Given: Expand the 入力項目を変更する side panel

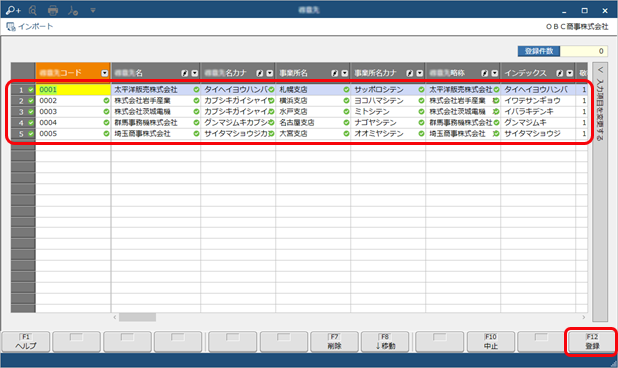Looking at the screenshot, I should pos(600,191).
